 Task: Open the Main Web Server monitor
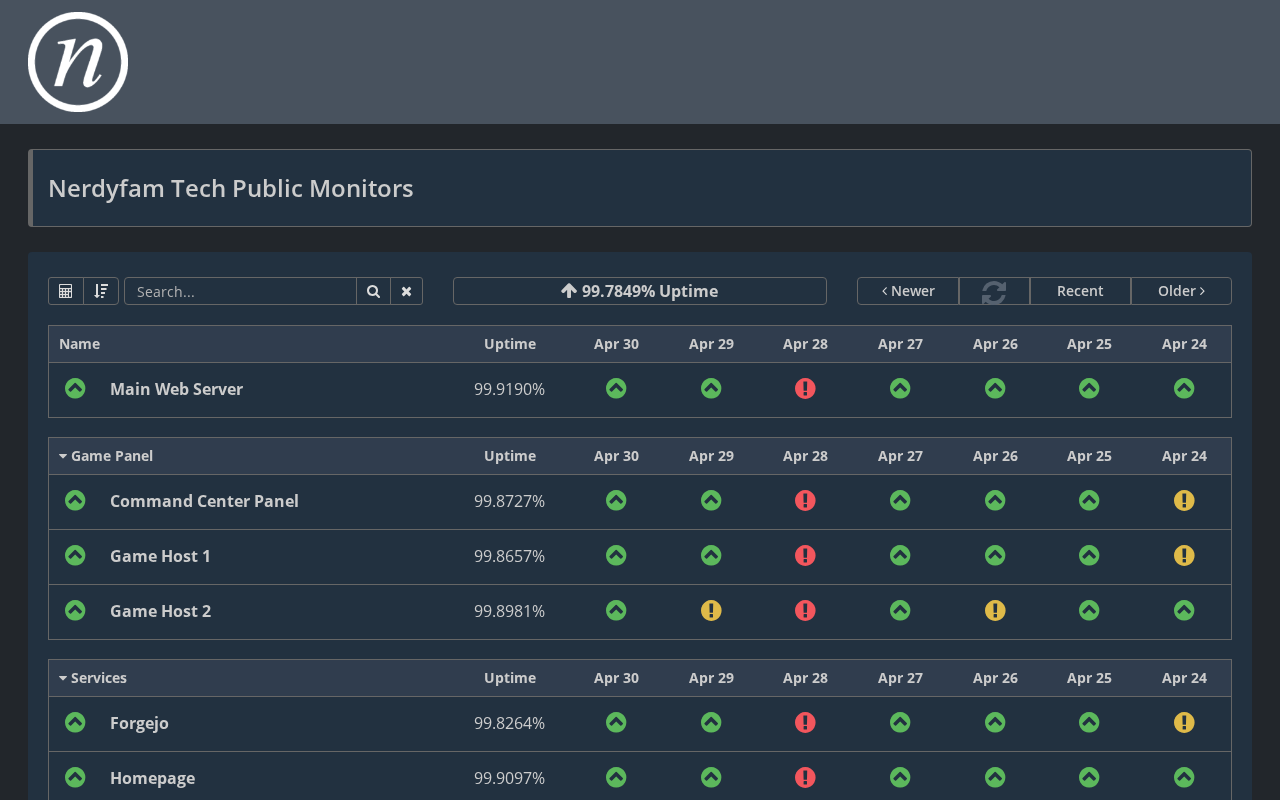(x=176, y=389)
